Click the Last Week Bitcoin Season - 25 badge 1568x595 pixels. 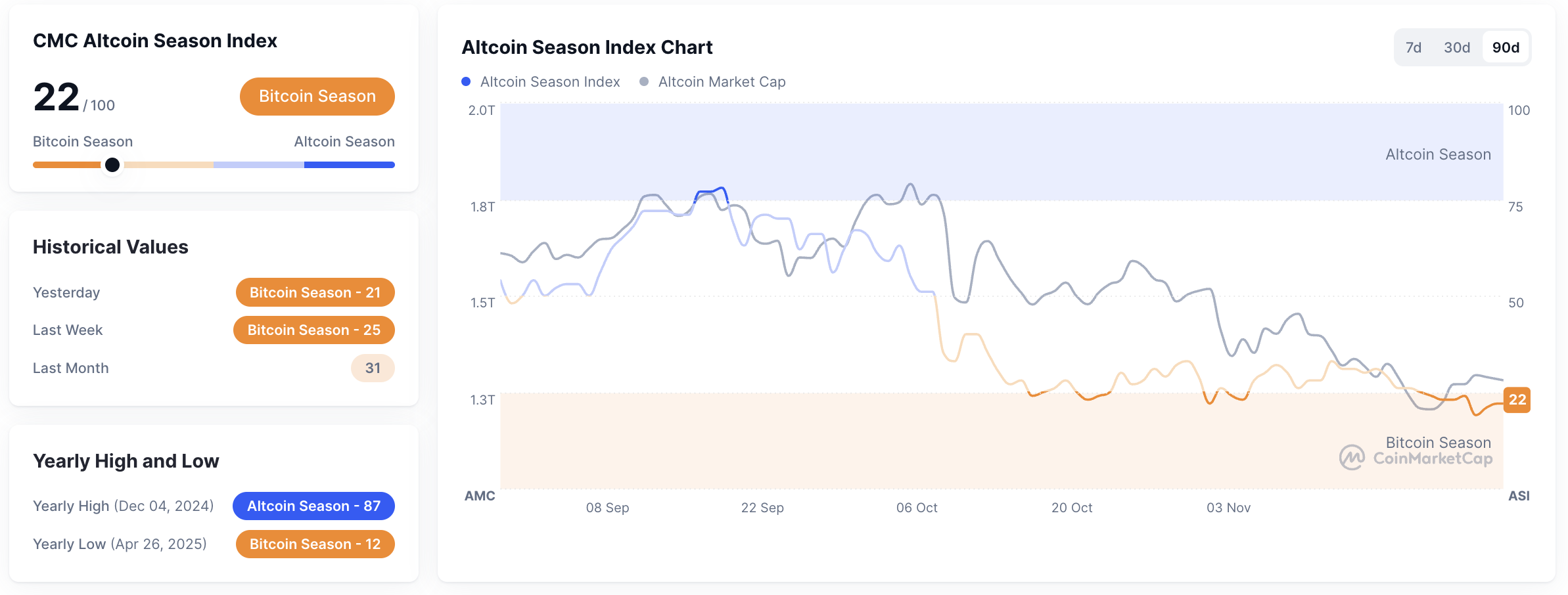(x=313, y=330)
